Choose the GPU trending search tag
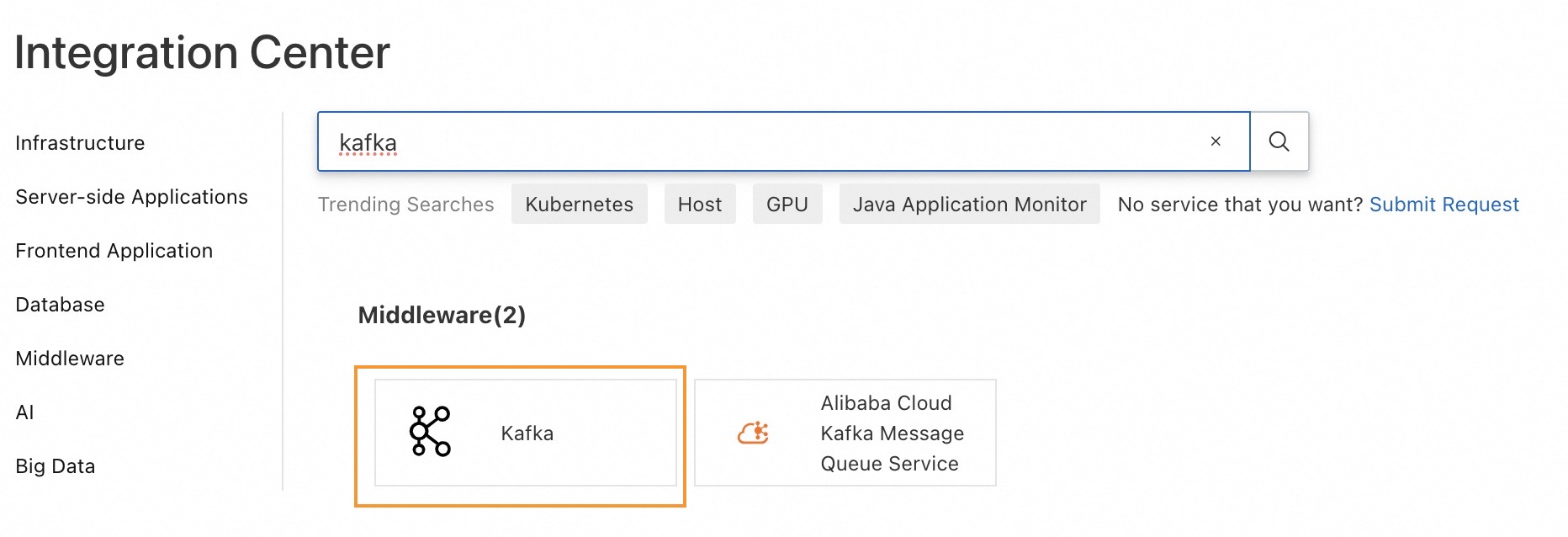This screenshot has width=1568, height=537. point(787,205)
